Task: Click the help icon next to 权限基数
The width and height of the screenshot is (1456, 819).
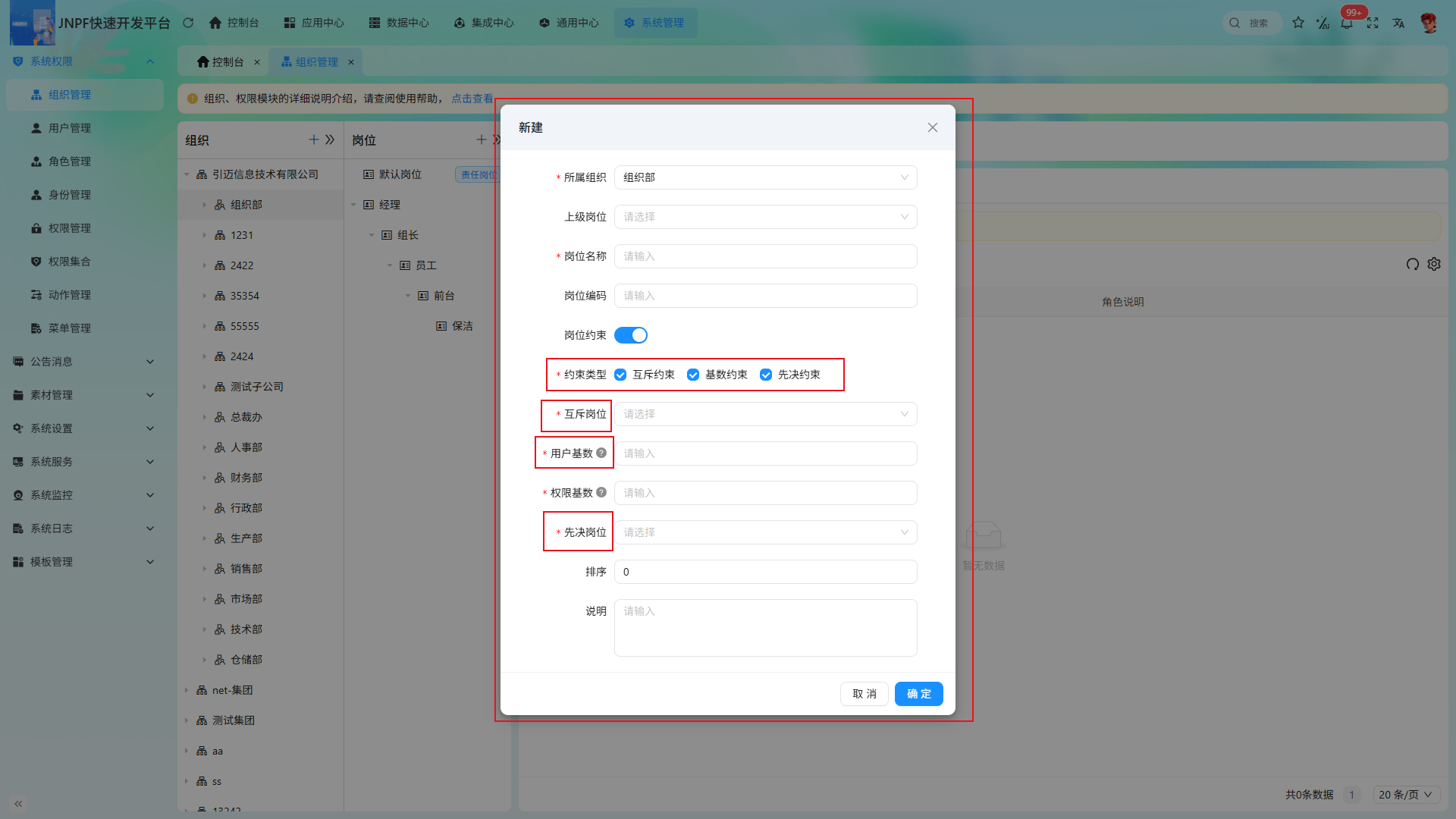Action: [x=601, y=492]
